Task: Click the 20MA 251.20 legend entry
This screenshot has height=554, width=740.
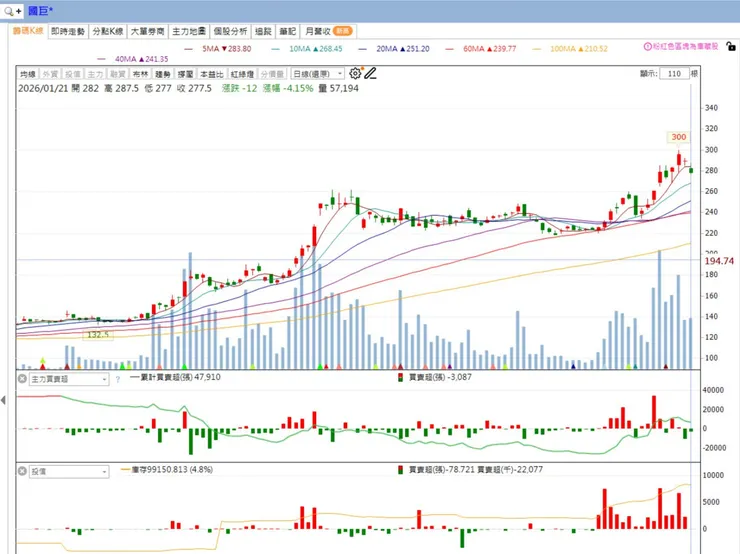Action: click(x=395, y=49)
